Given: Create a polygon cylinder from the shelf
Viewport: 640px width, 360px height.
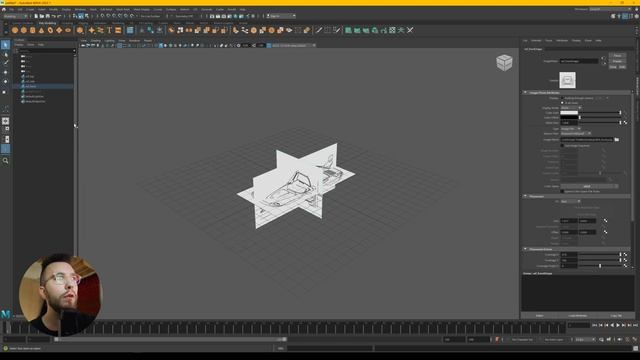Looking at the screenshot, I should coord(33,30).
